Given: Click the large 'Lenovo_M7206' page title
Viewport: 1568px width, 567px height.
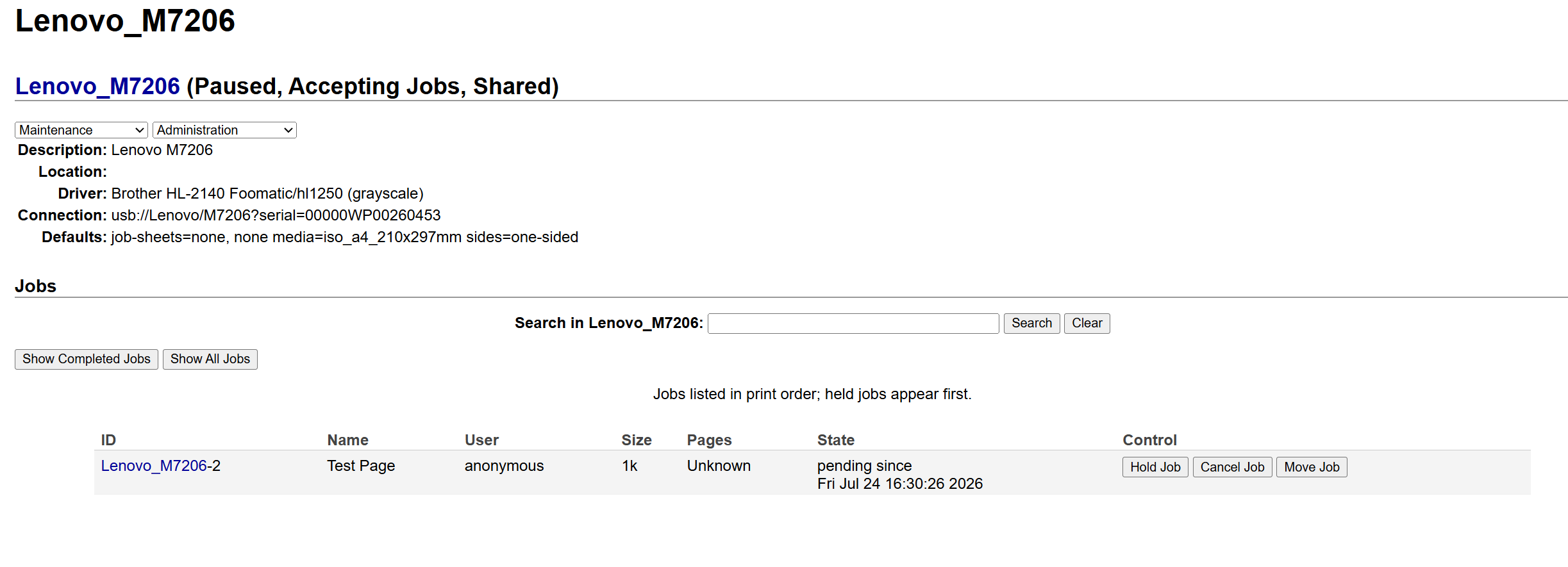Looking at the screenshot, I should 125,21.
